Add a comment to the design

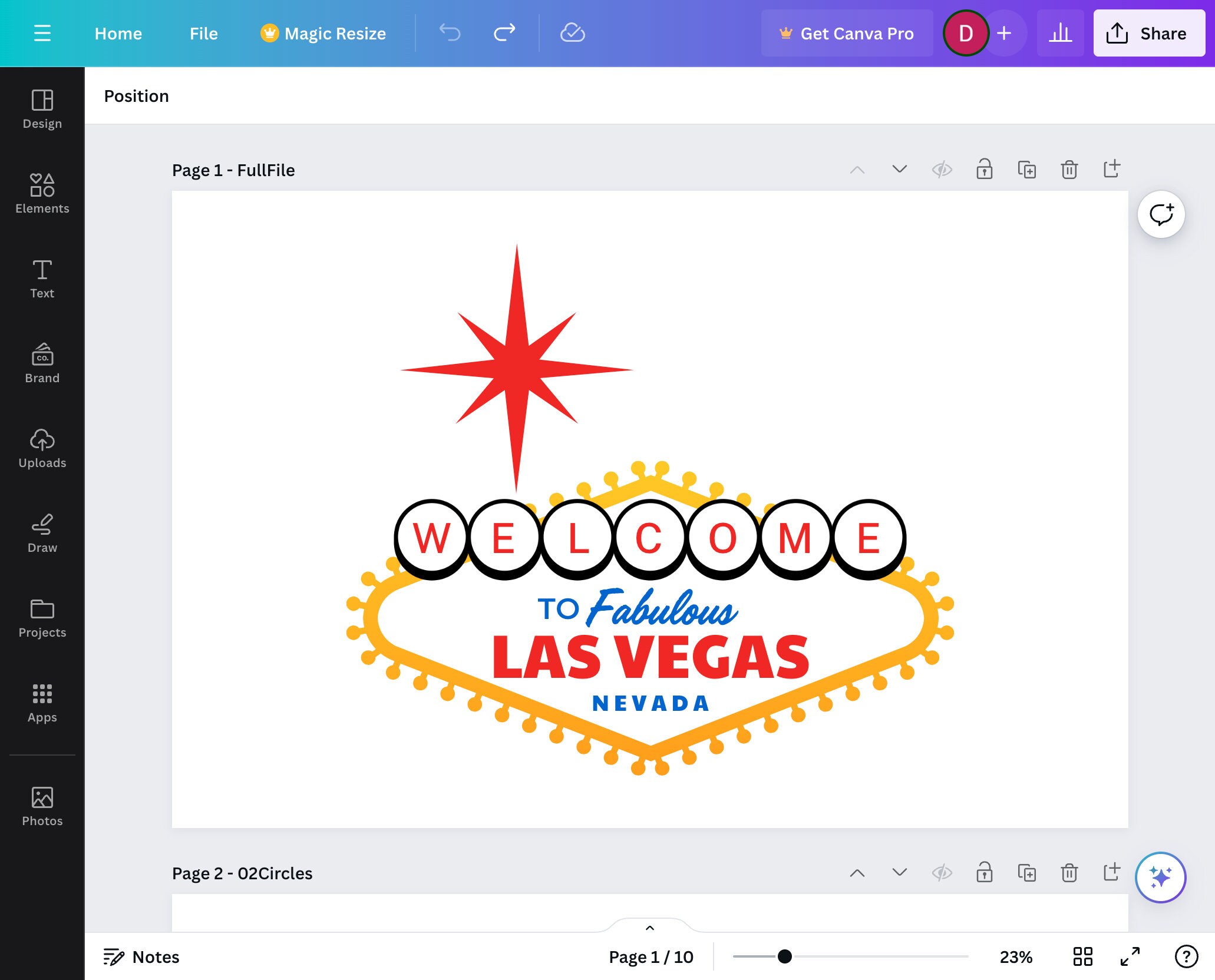pyautogui.click(x=1160, y=214)
